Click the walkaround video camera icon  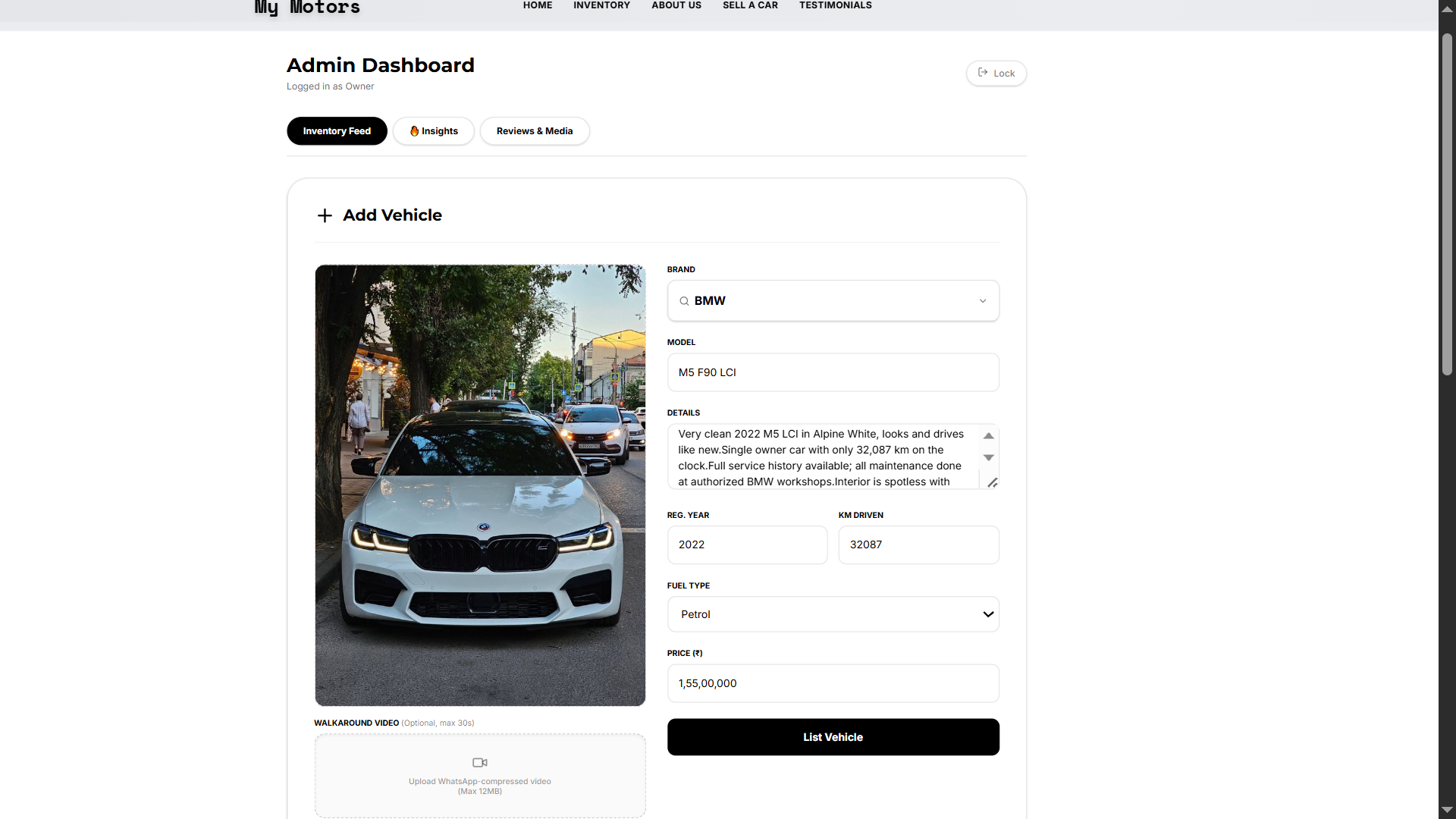pos(480,762)
